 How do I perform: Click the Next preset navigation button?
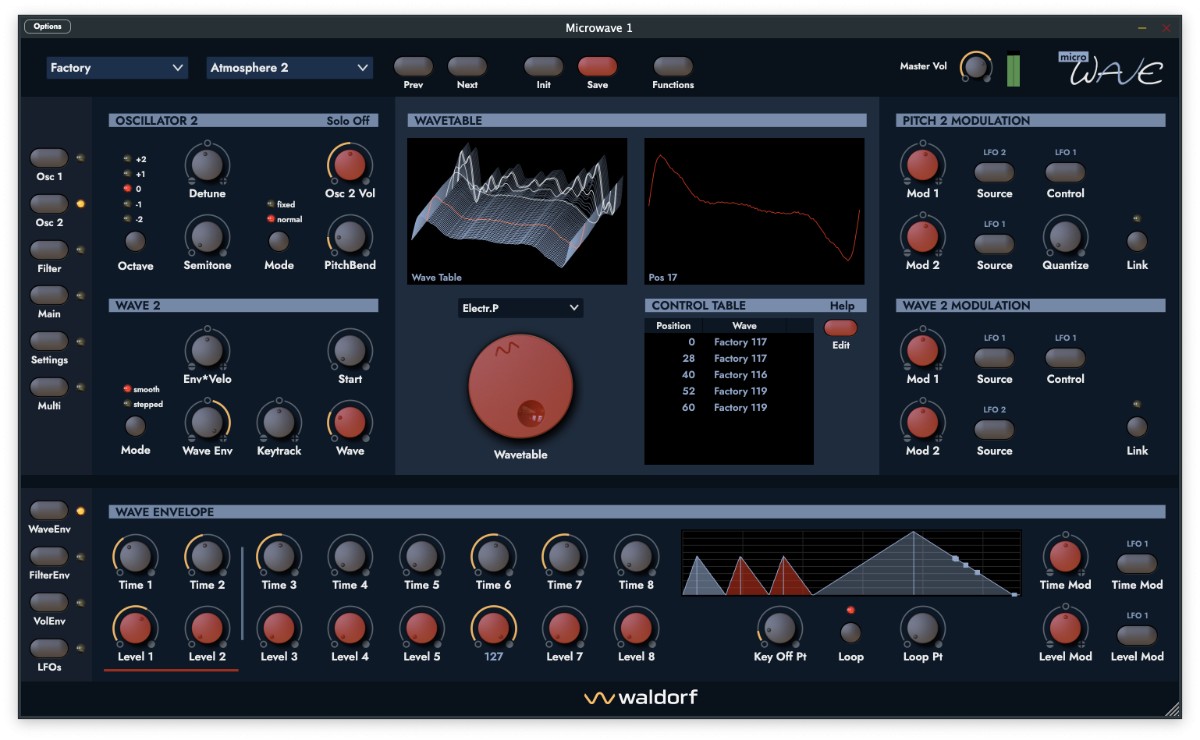[467, 65]
